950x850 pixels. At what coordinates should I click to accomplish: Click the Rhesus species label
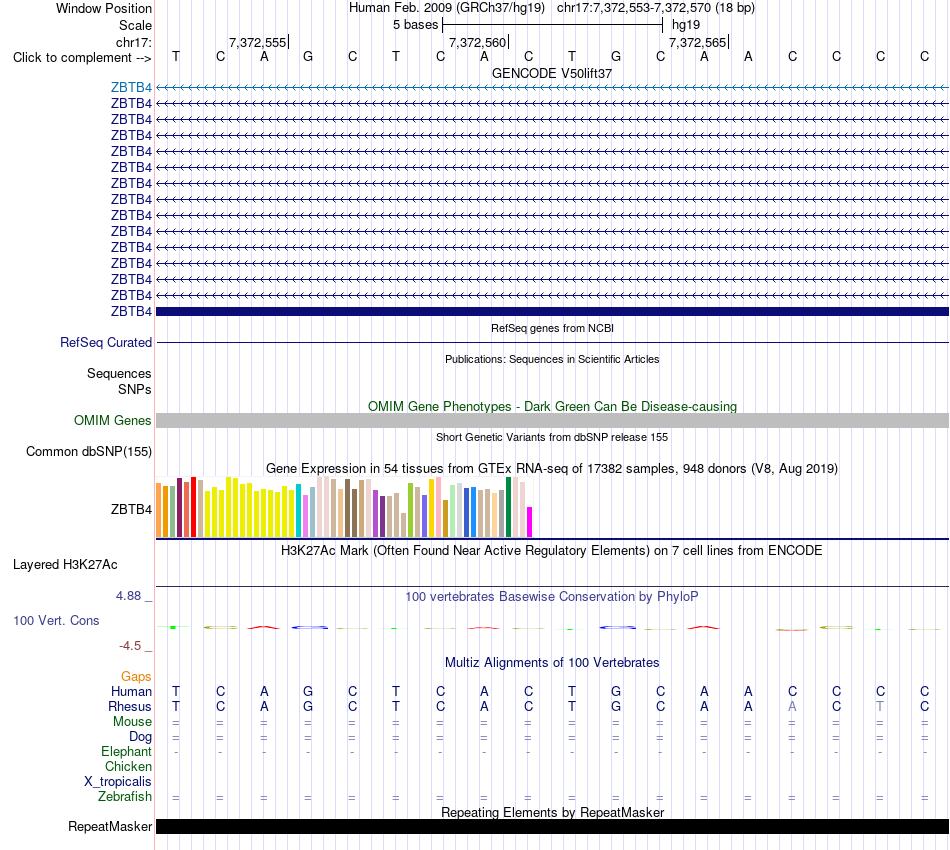130,707
